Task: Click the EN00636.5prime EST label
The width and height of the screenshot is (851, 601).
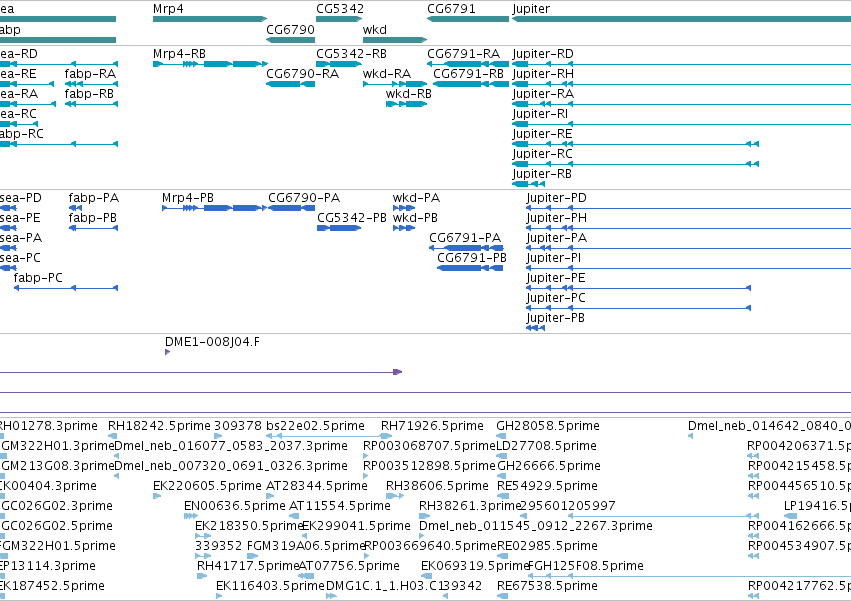Action: click(234, 506)
